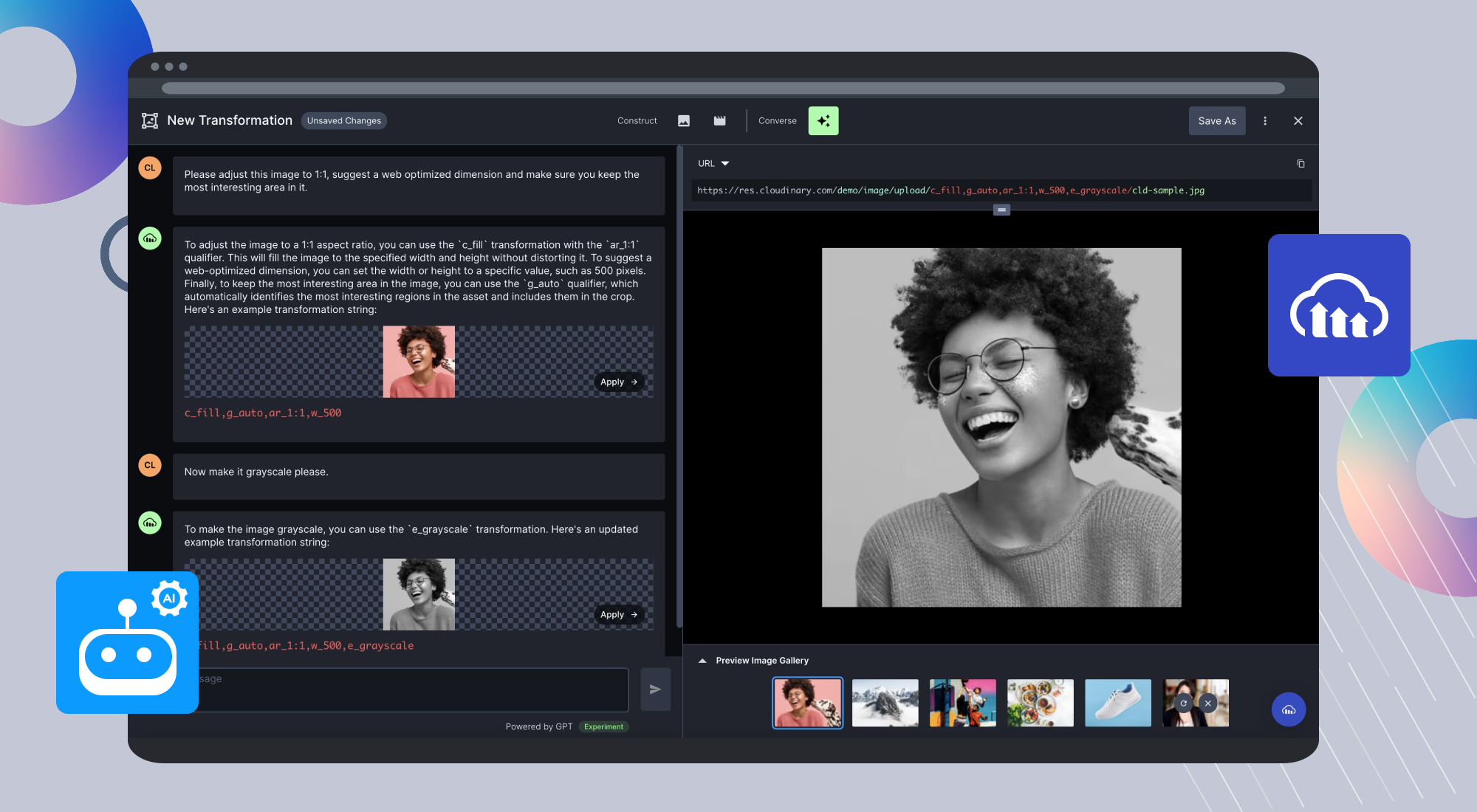Click the refresh icon on the last gallery thumbnail
The width and height of the screenshot is (1477, 812).
click(1183, 703)
